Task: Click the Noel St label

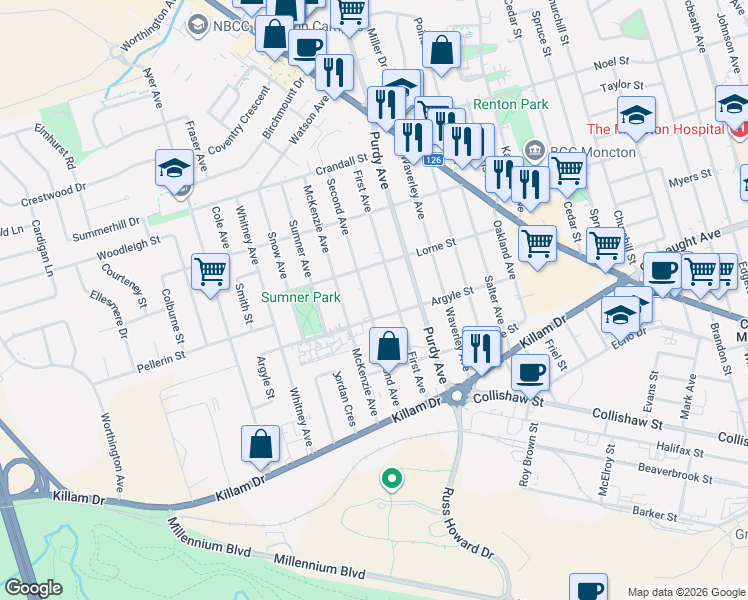Action: [x=611, y=63]
